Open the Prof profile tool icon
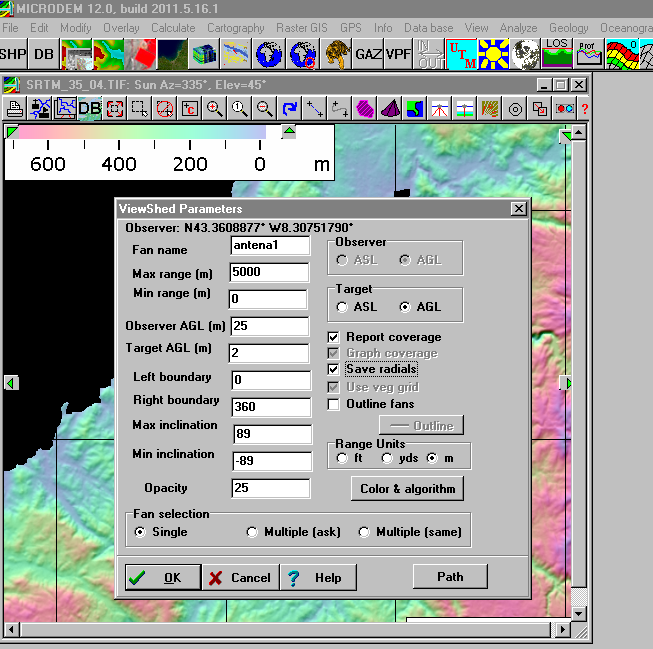The image size is (653, 649). (x=588, y=54)
